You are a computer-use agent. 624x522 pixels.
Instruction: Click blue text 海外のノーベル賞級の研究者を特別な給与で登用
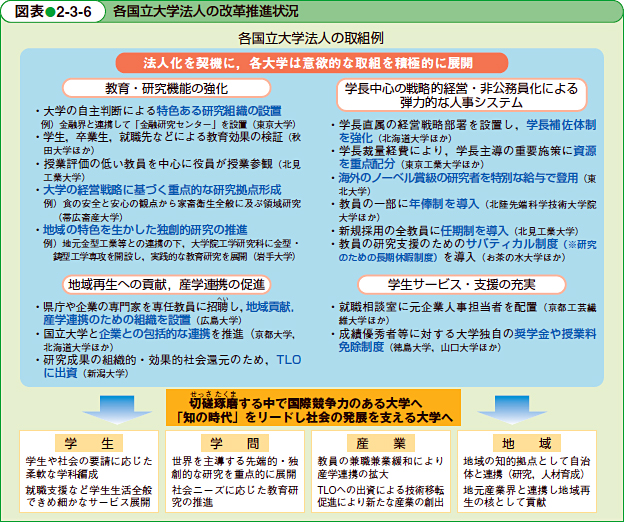pyautogui.click(x=458, y=177)
